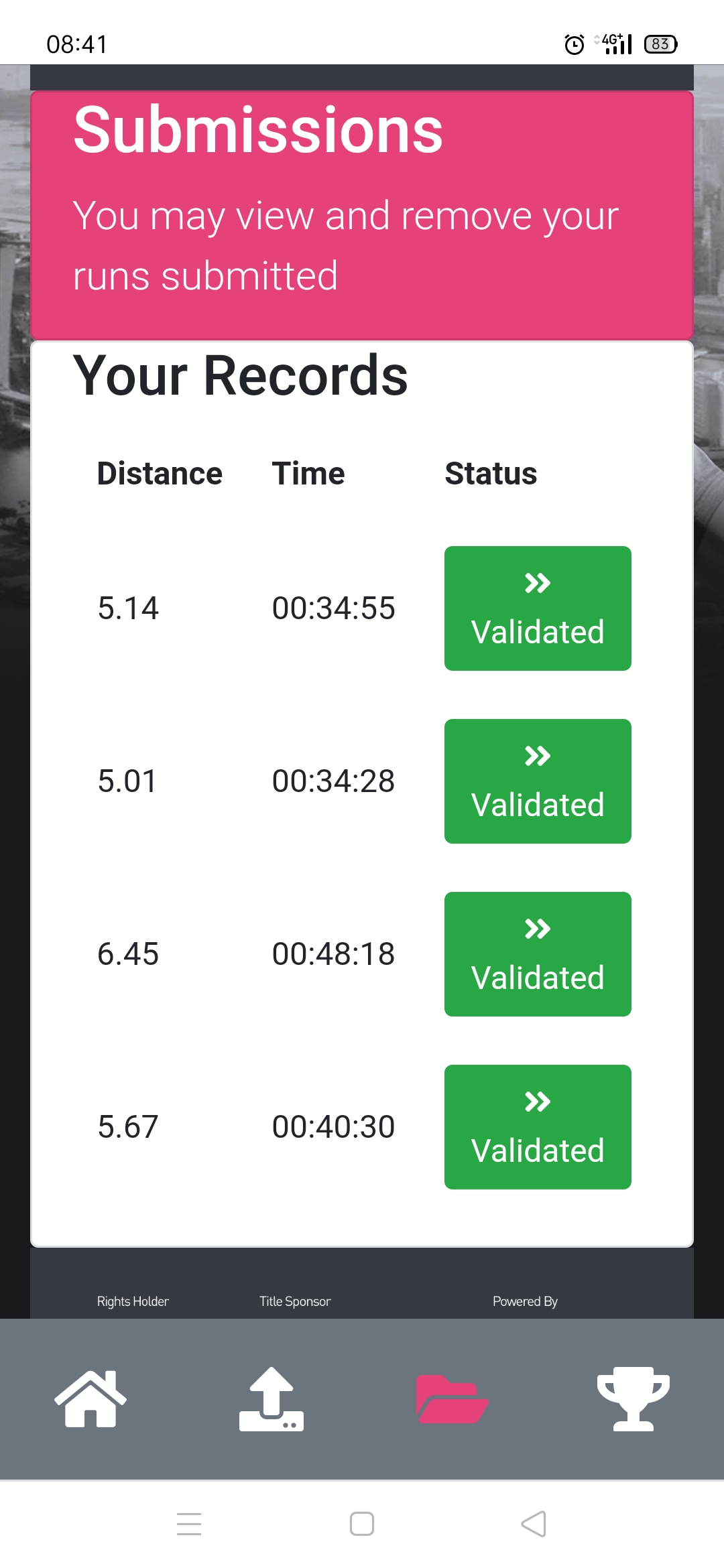Tap the Status column header
Screen dimensions: 724x1568
pyautogui.click(x=491, y=474)
